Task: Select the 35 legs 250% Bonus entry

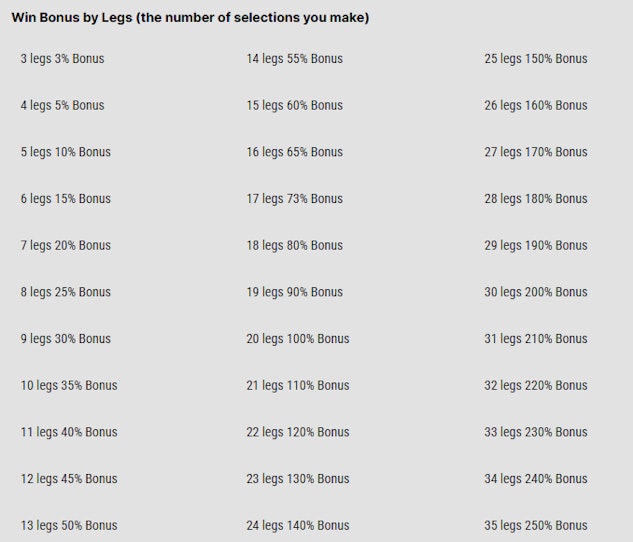Action: coord(536,525)
